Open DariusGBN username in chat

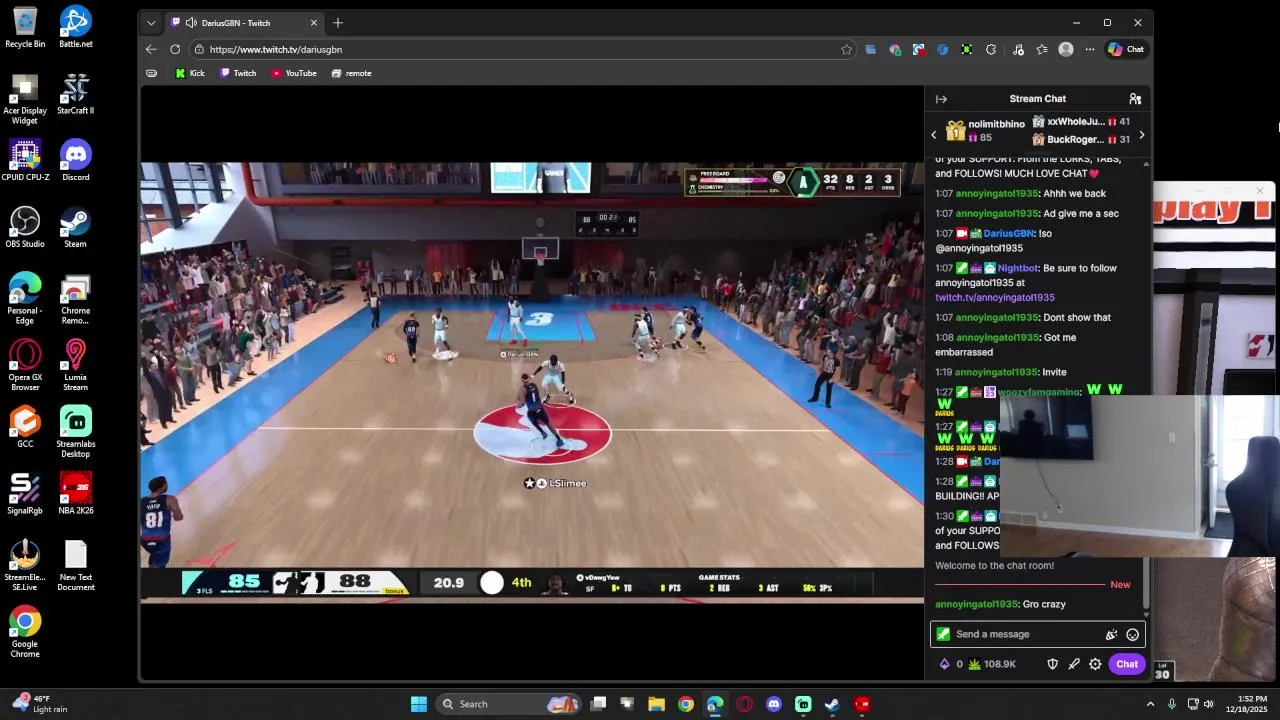click(1008, 233)
